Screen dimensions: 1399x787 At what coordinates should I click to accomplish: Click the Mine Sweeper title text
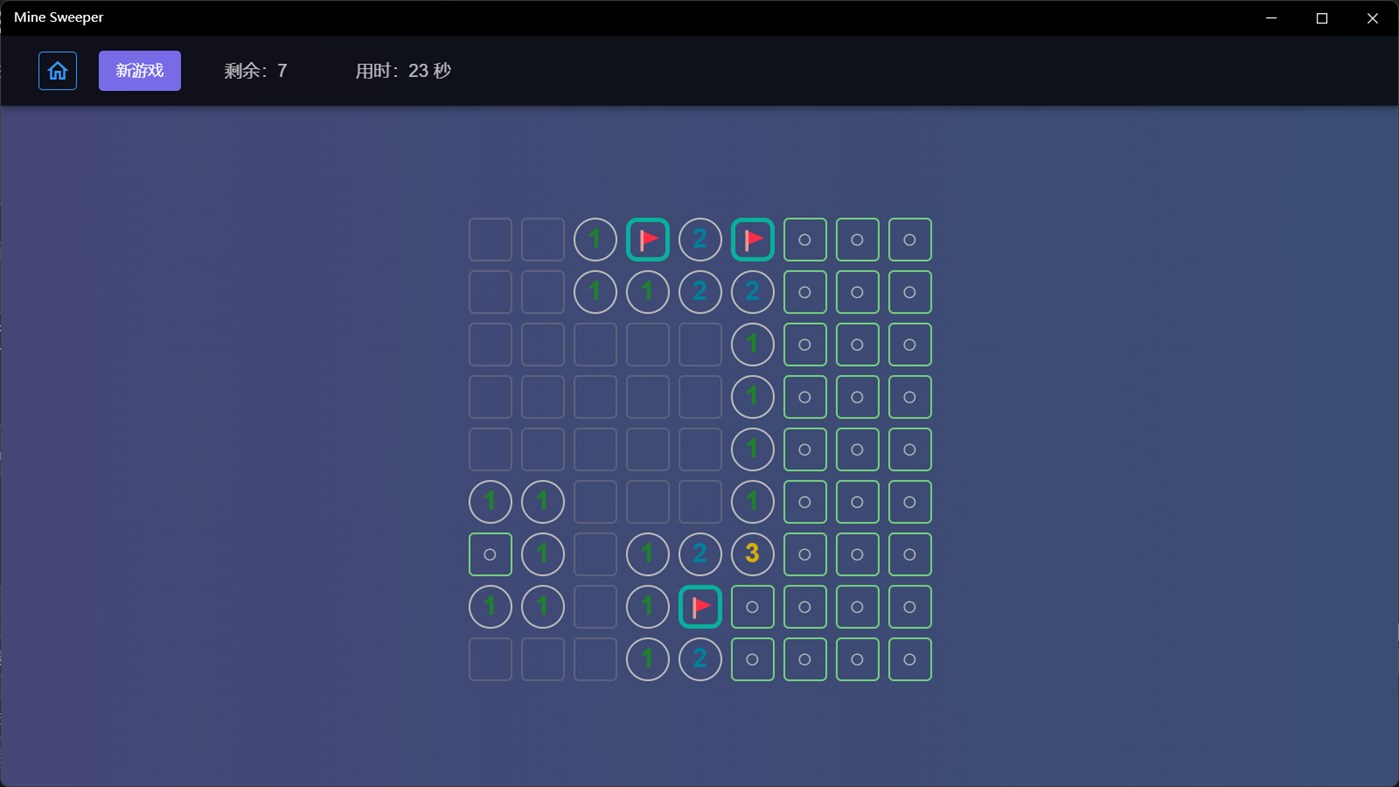[58, 17]
